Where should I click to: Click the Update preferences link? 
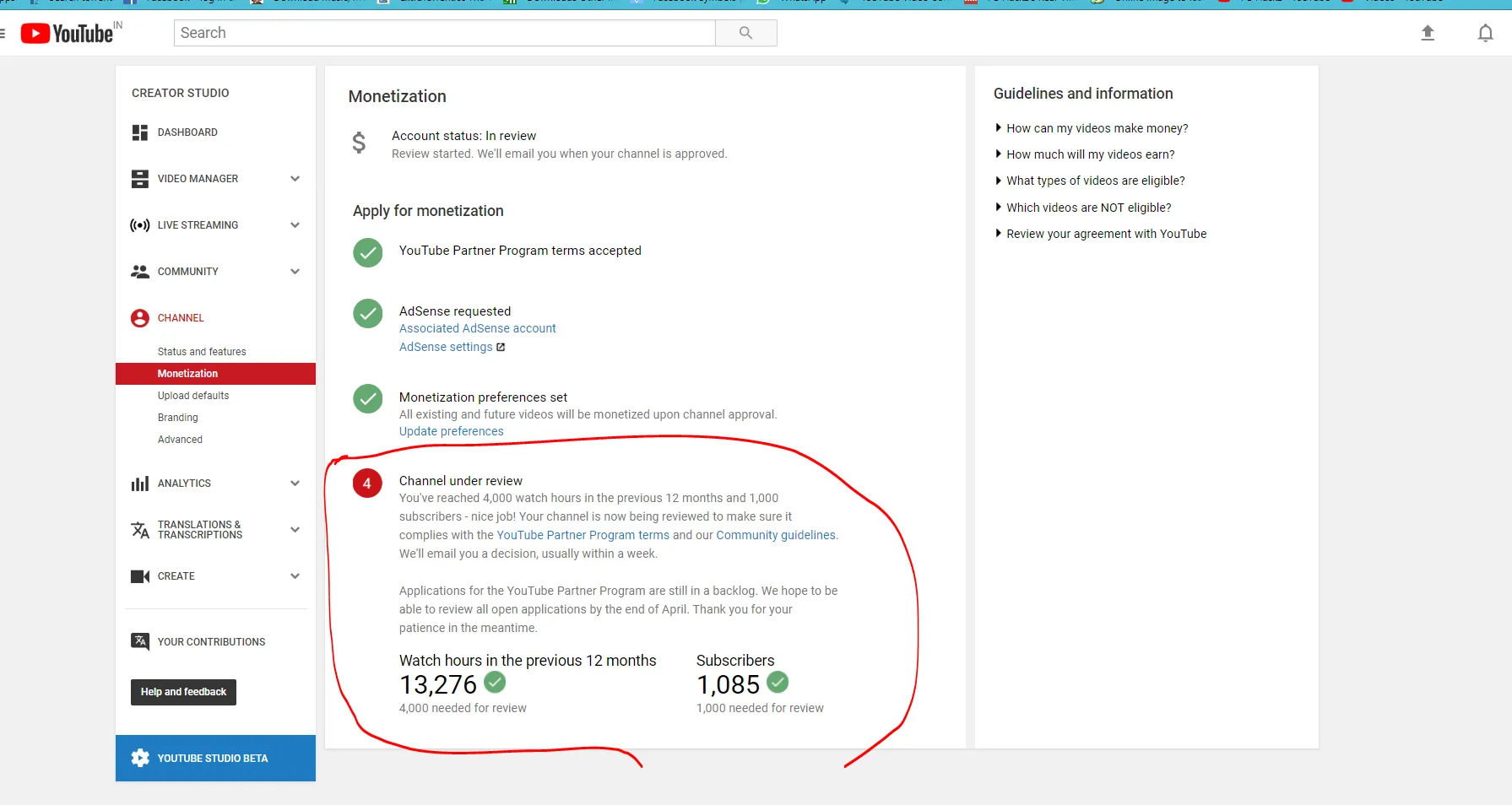click(x=451, y=431)
